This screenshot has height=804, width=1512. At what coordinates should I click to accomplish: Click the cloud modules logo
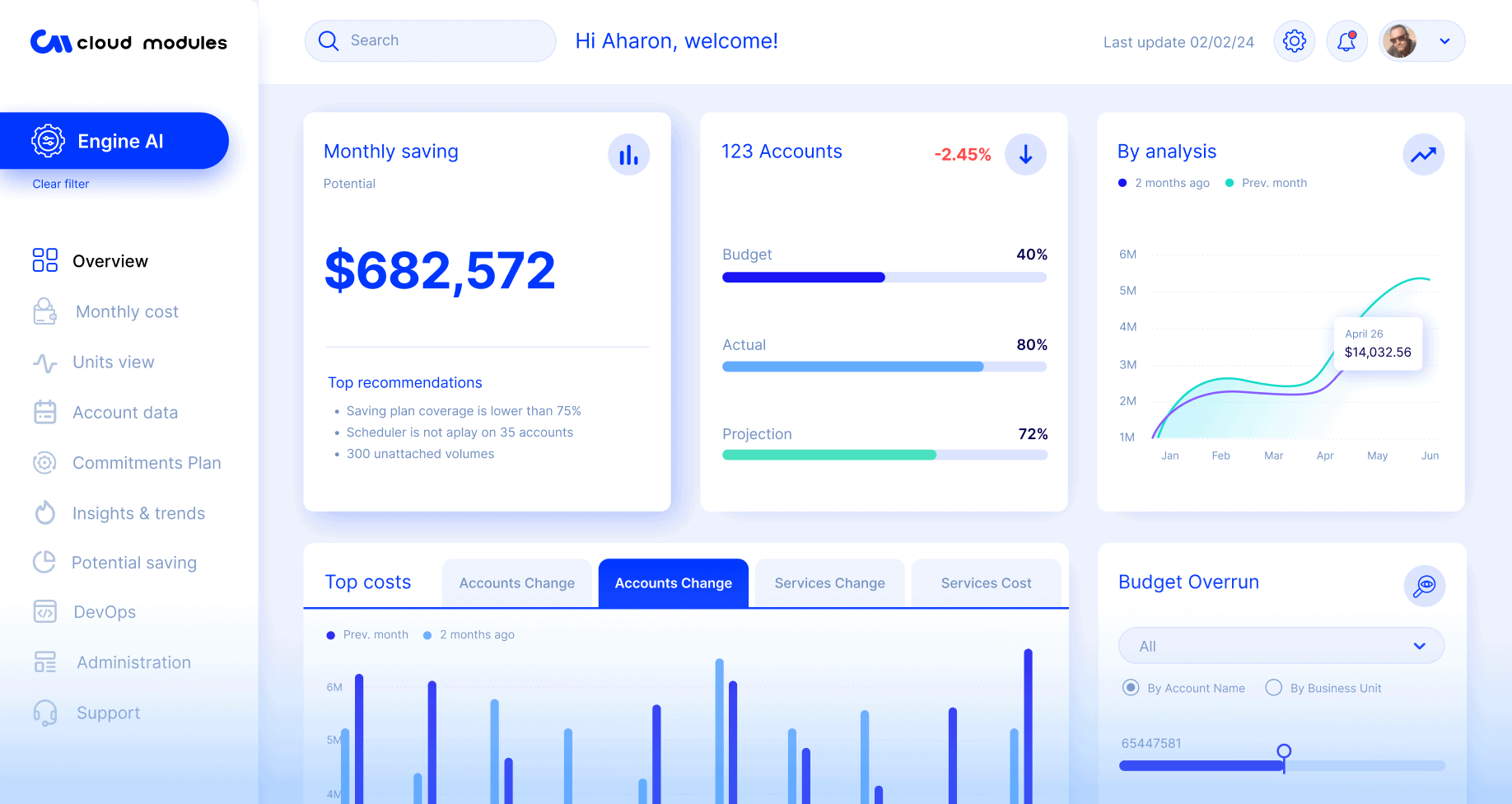pyautogui.click(x=128, y=42)
